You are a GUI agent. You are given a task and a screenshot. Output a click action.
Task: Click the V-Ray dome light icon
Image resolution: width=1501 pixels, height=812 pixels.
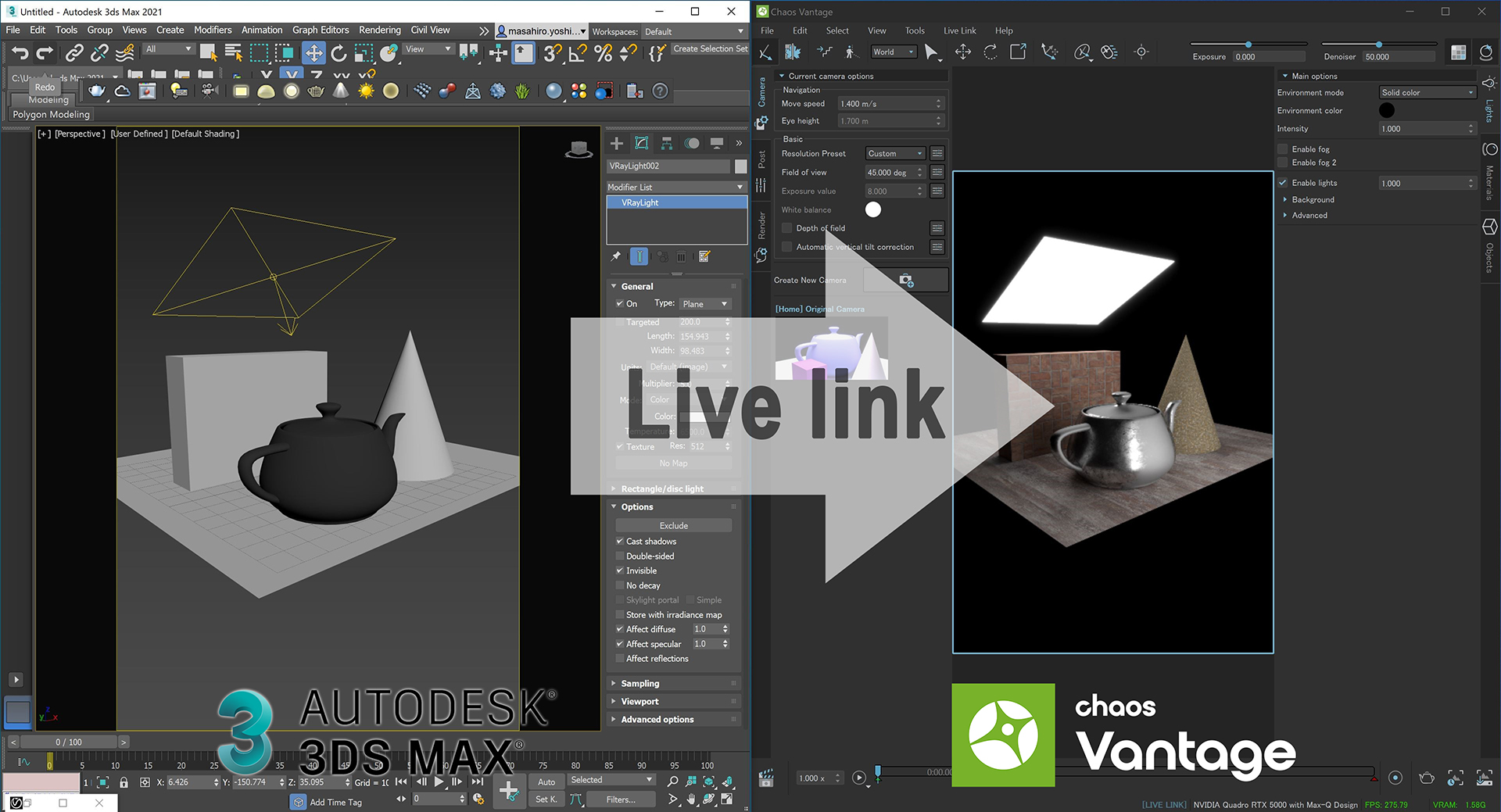click(x=267, y=91)
